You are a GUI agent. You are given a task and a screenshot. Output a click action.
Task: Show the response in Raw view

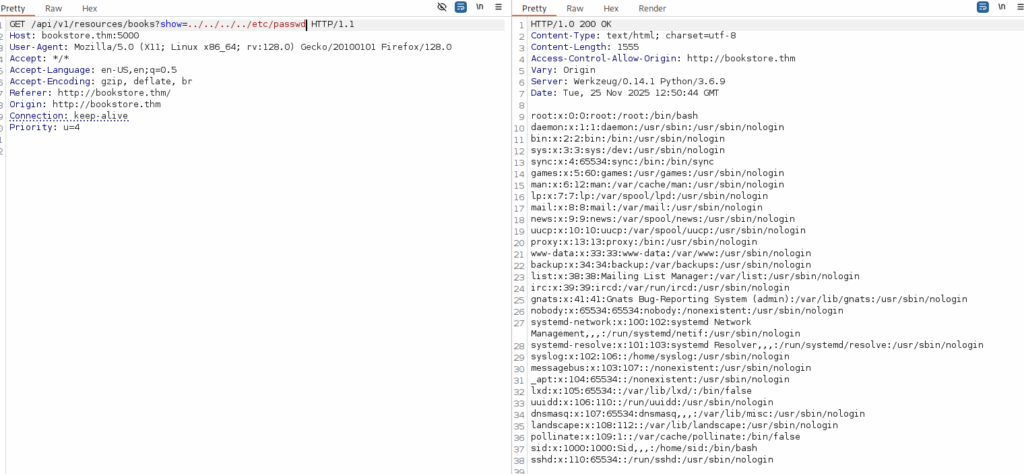click(x=574, y=8)
